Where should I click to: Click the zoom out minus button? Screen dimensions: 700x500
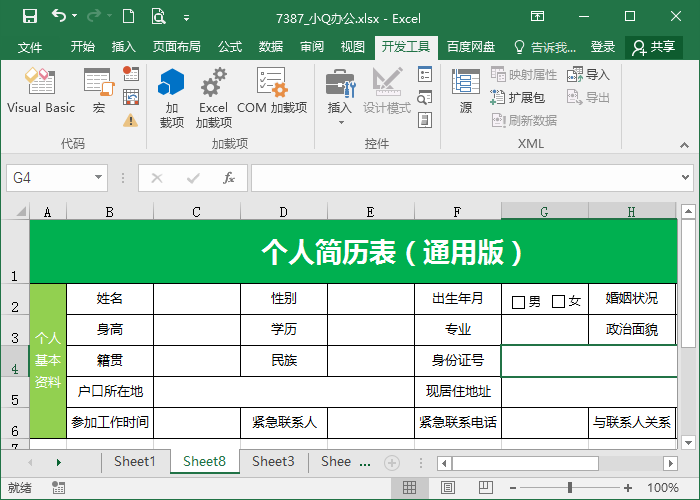[513, 488]
